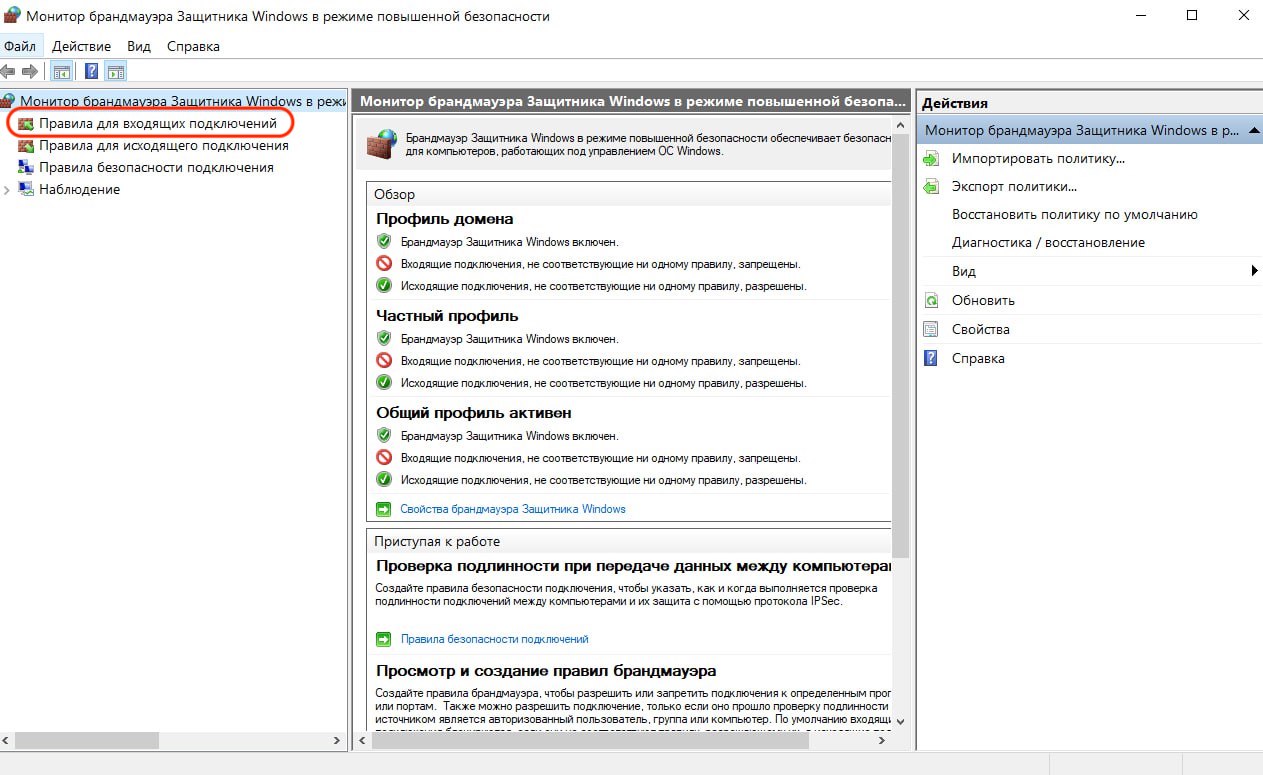Open the Справка menu
This screenshot has width=1263, height=775.
coord(193,46)
